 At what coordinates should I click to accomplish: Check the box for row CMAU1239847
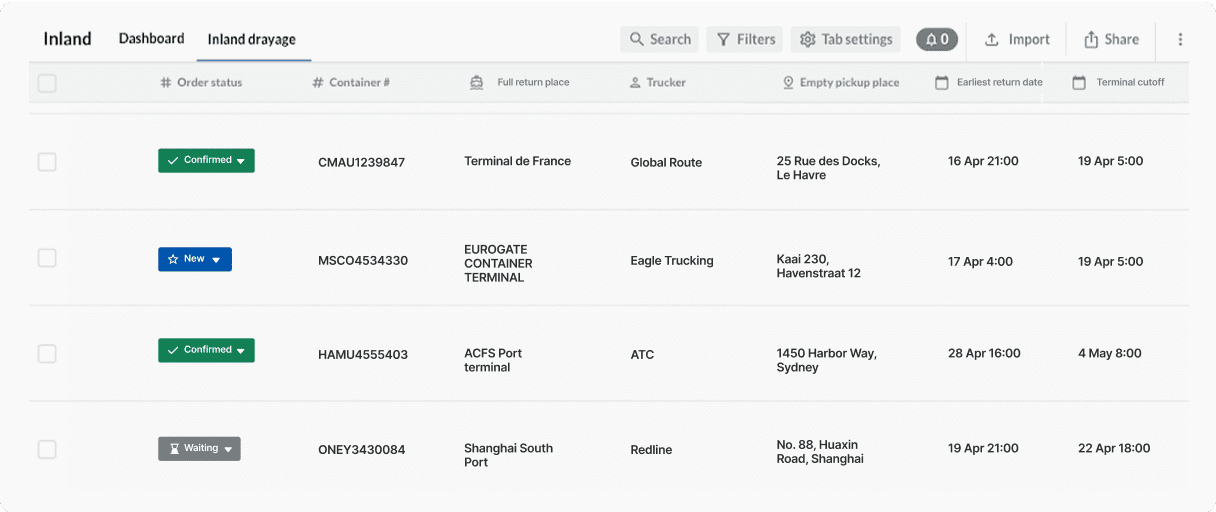click(47, 162)
